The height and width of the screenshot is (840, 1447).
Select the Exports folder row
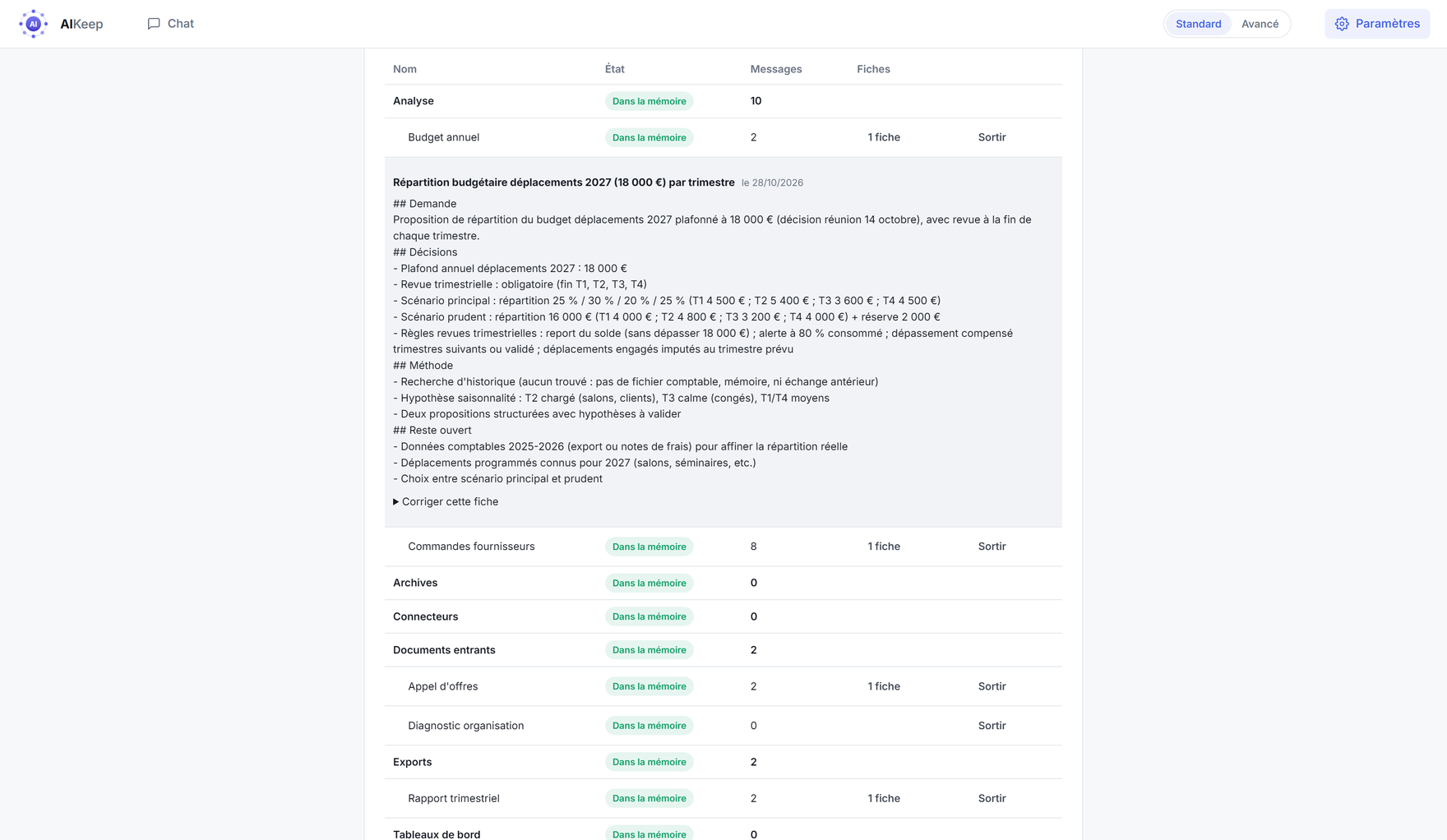point(723,762)
